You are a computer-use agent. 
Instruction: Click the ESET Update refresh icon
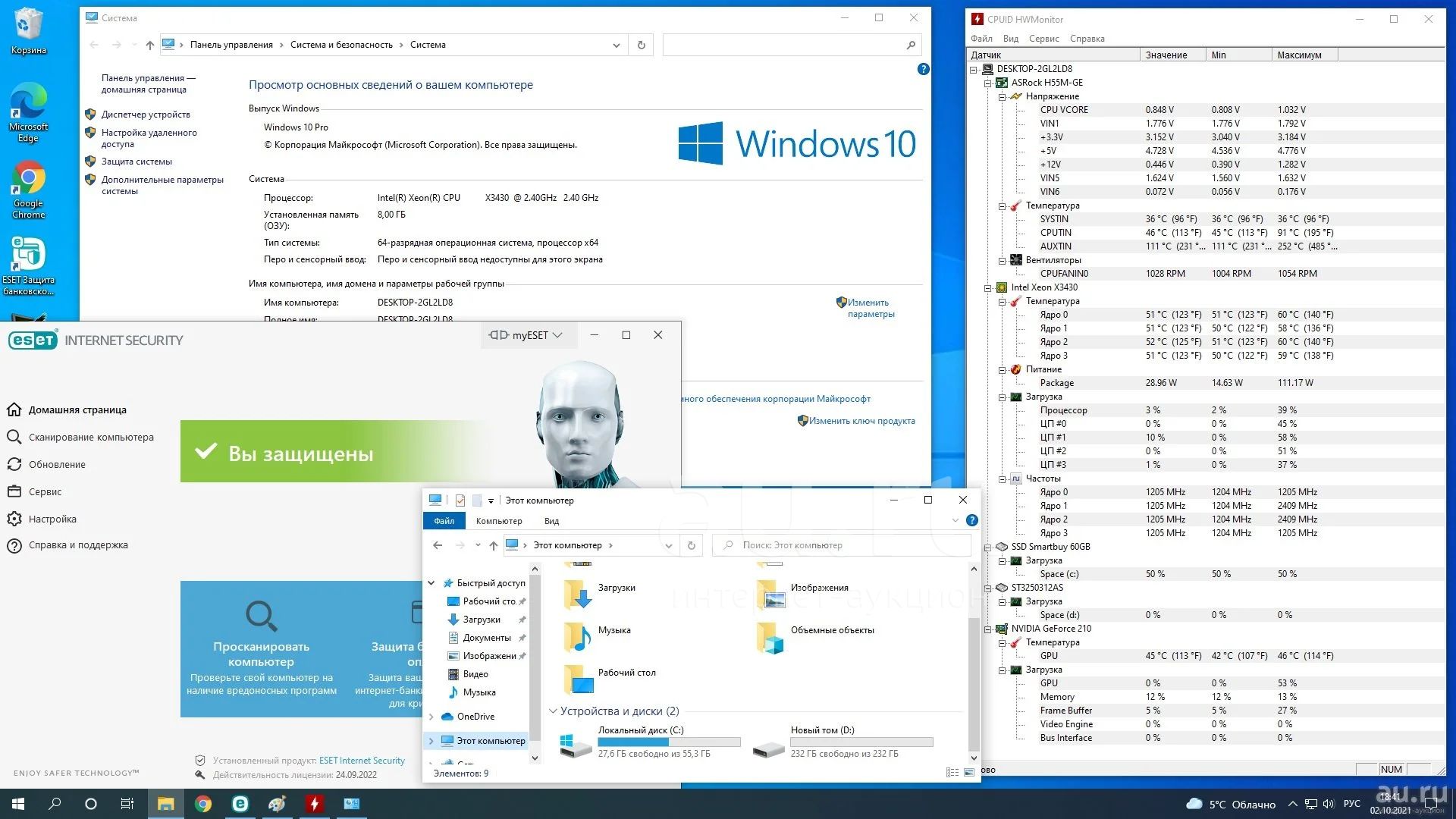[14, 465]
